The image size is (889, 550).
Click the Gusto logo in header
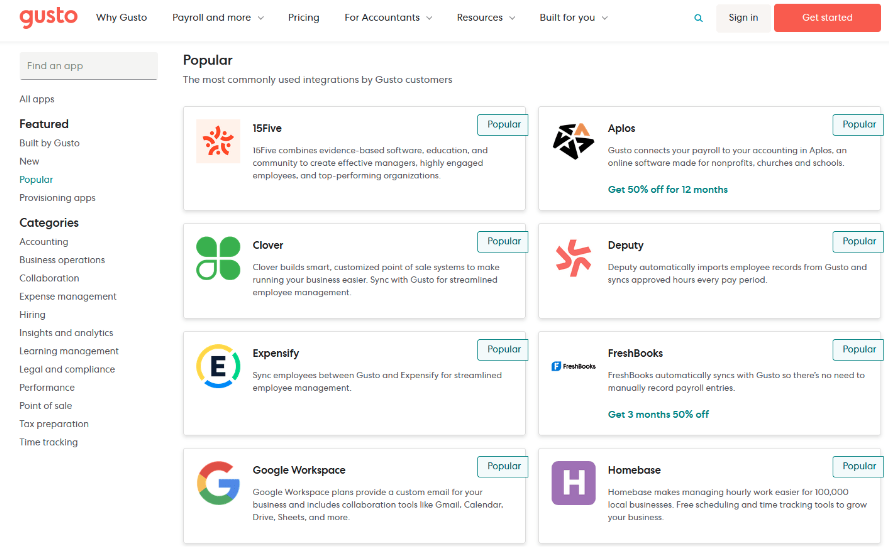pos(48,17)
